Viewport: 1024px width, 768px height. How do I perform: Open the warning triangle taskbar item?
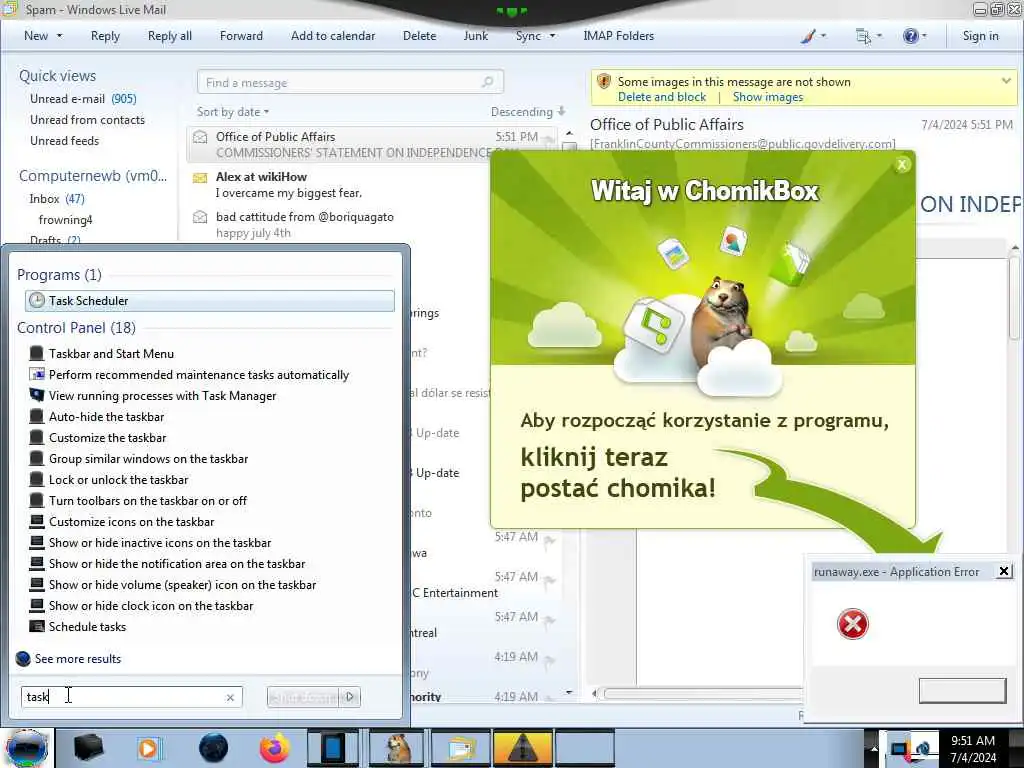[x=523, y=748]
